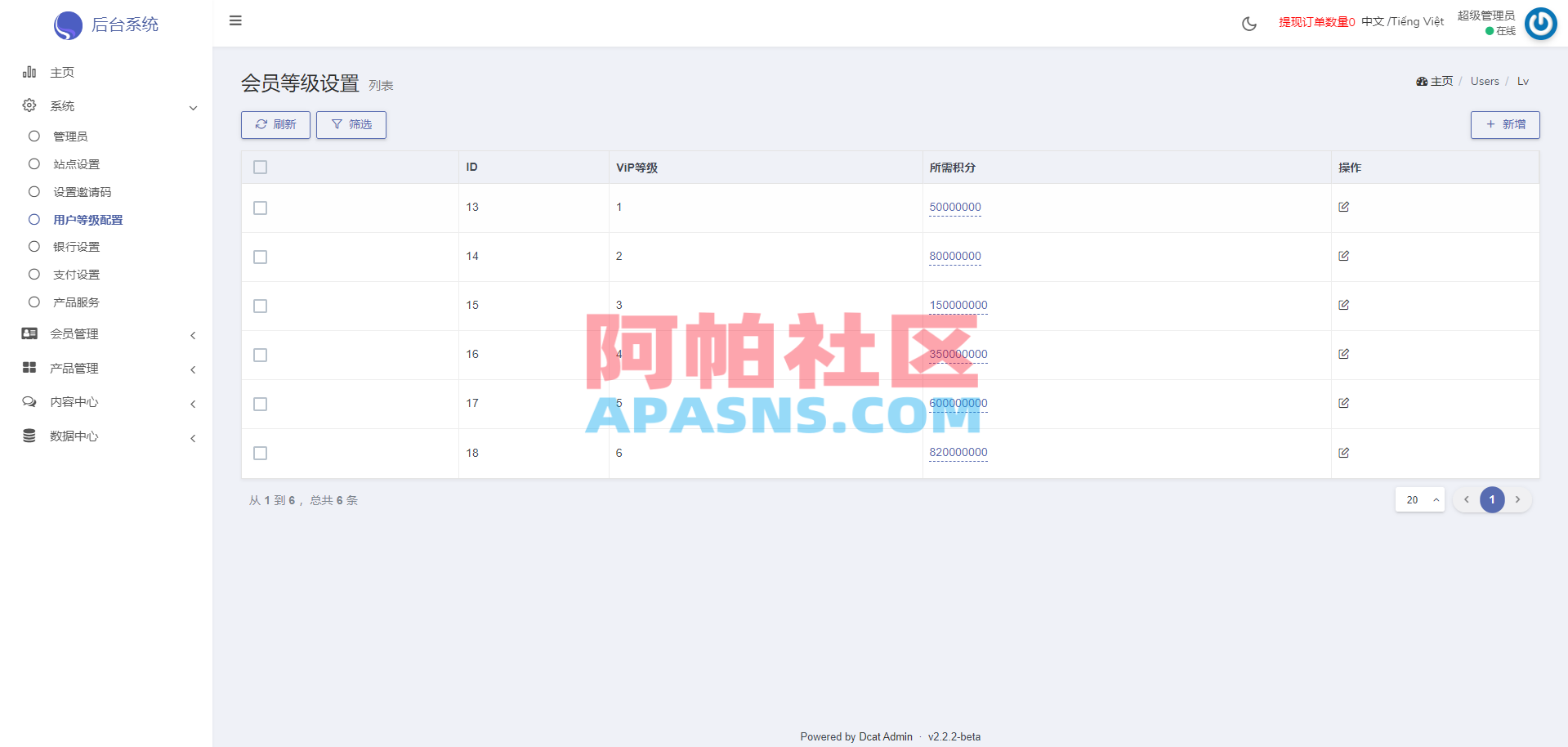Viewport: 1568px width, 747px height.
Task: Switch language via 中文 /Tiếng Việt
Action: (x=1402, y=21)
